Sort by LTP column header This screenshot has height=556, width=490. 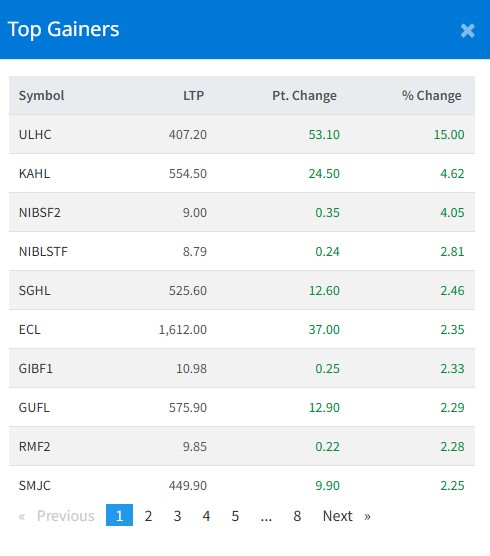[x=193, y=96]
